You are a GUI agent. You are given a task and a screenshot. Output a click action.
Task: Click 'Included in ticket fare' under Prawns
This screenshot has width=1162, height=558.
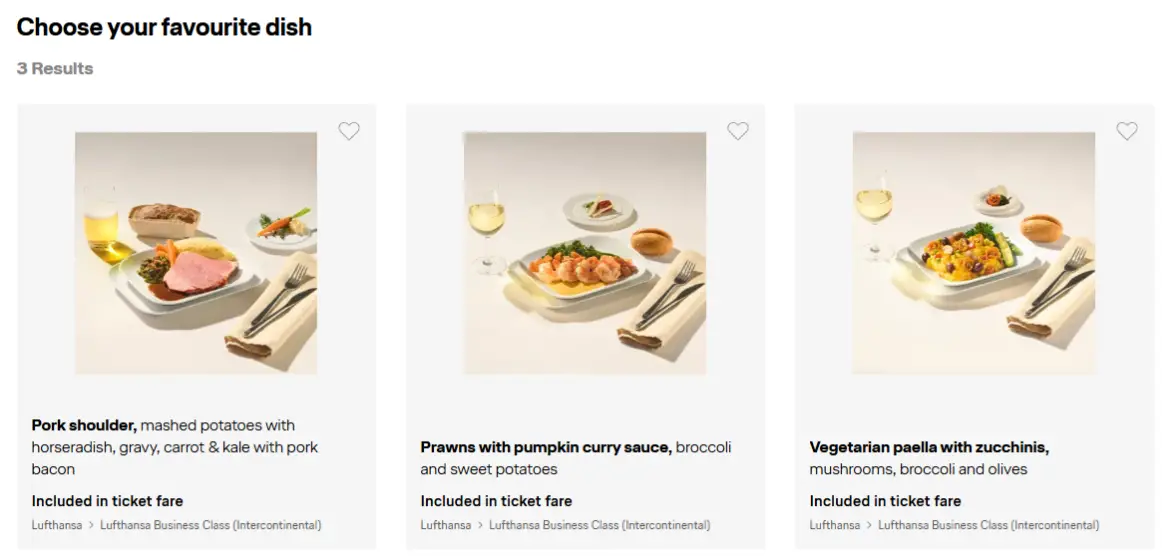[496, 501]
